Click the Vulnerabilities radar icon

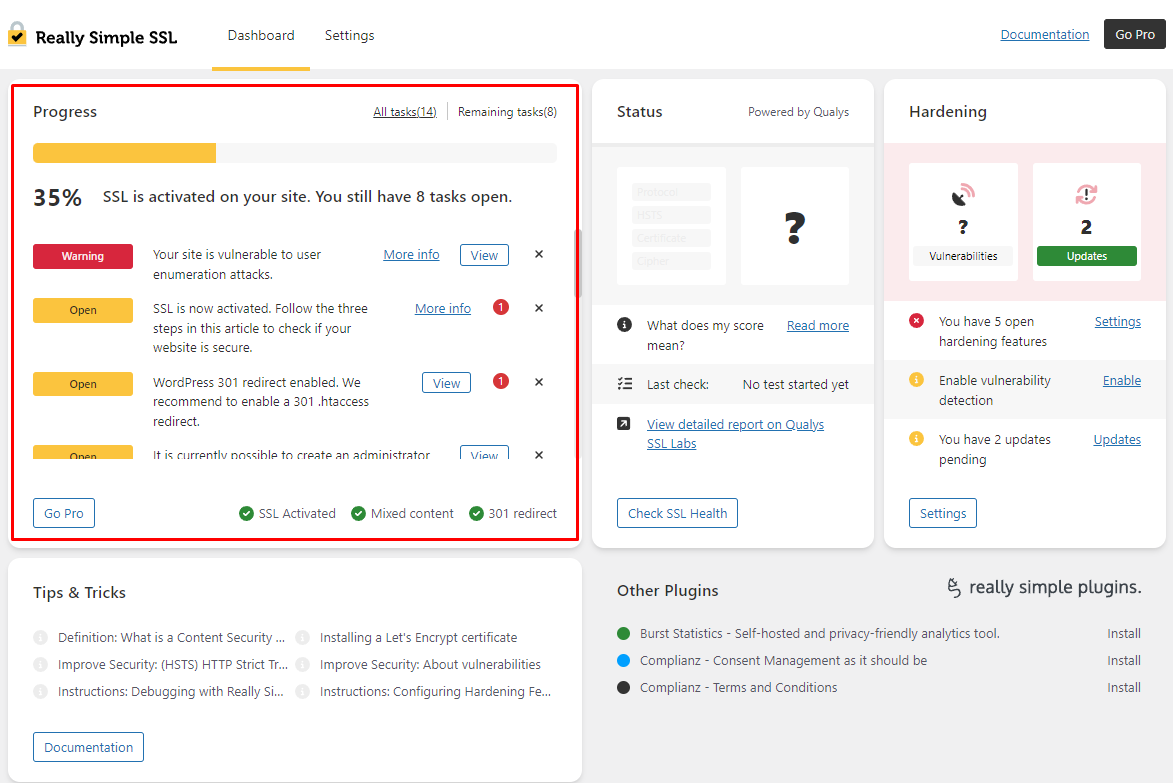tap(963, 195)
